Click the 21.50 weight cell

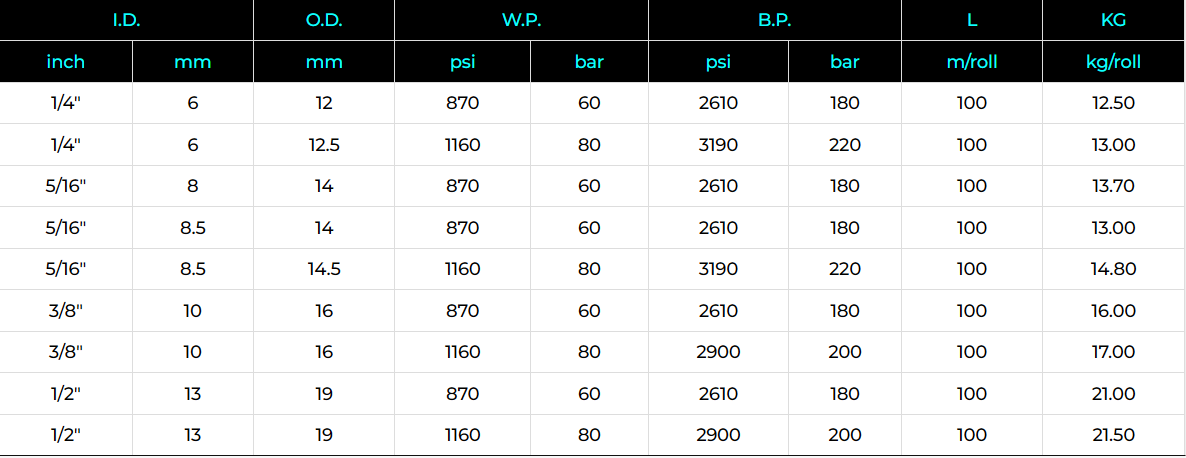coord(1114,435)
